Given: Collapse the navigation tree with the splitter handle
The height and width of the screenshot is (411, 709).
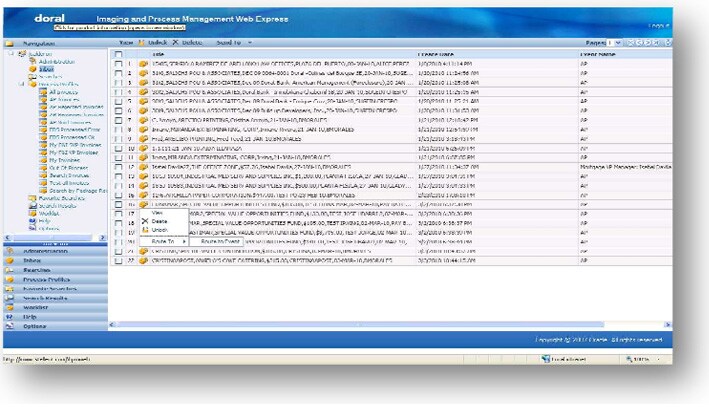Looking at the screenshot, I should pos(55,244).
